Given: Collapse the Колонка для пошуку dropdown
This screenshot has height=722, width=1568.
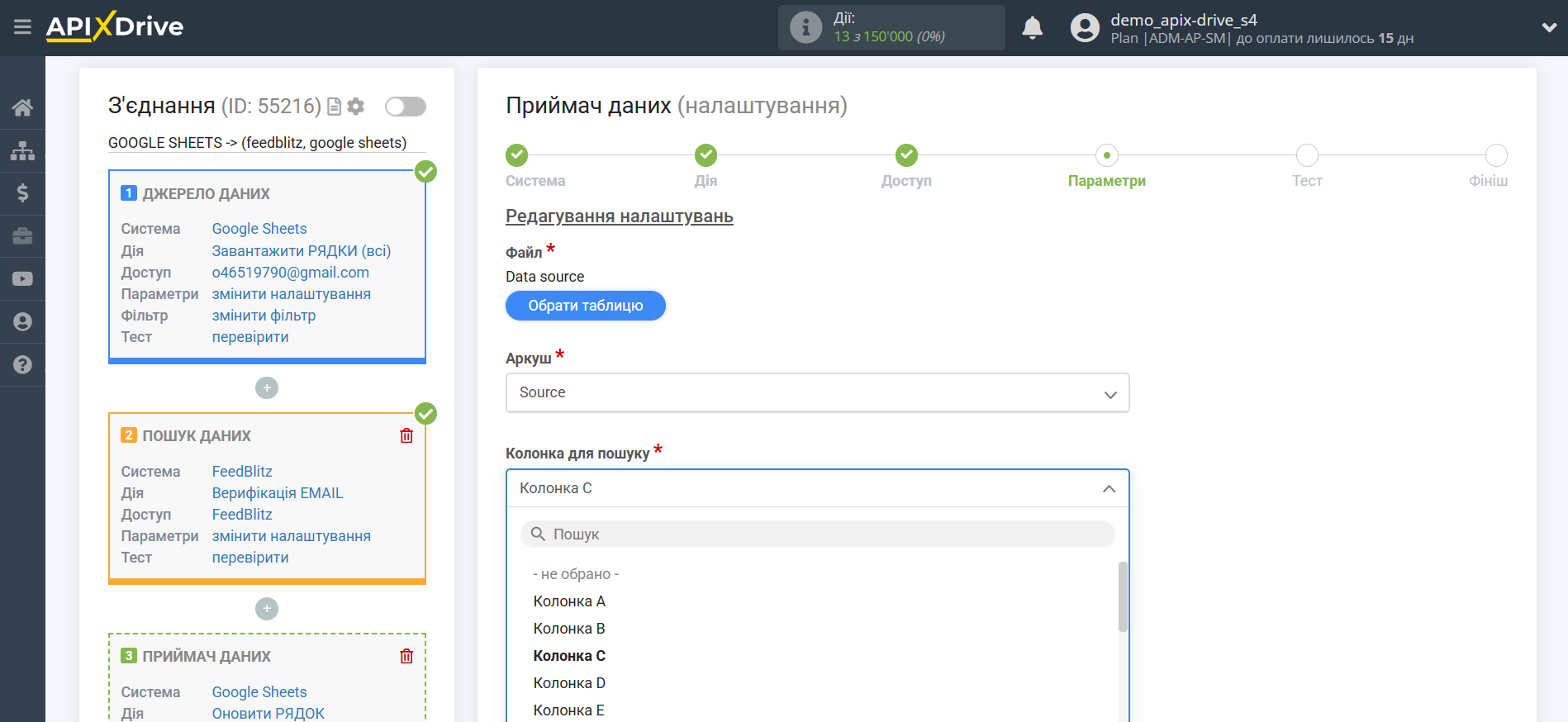Looking at the screenshot, I should (817, 488).
